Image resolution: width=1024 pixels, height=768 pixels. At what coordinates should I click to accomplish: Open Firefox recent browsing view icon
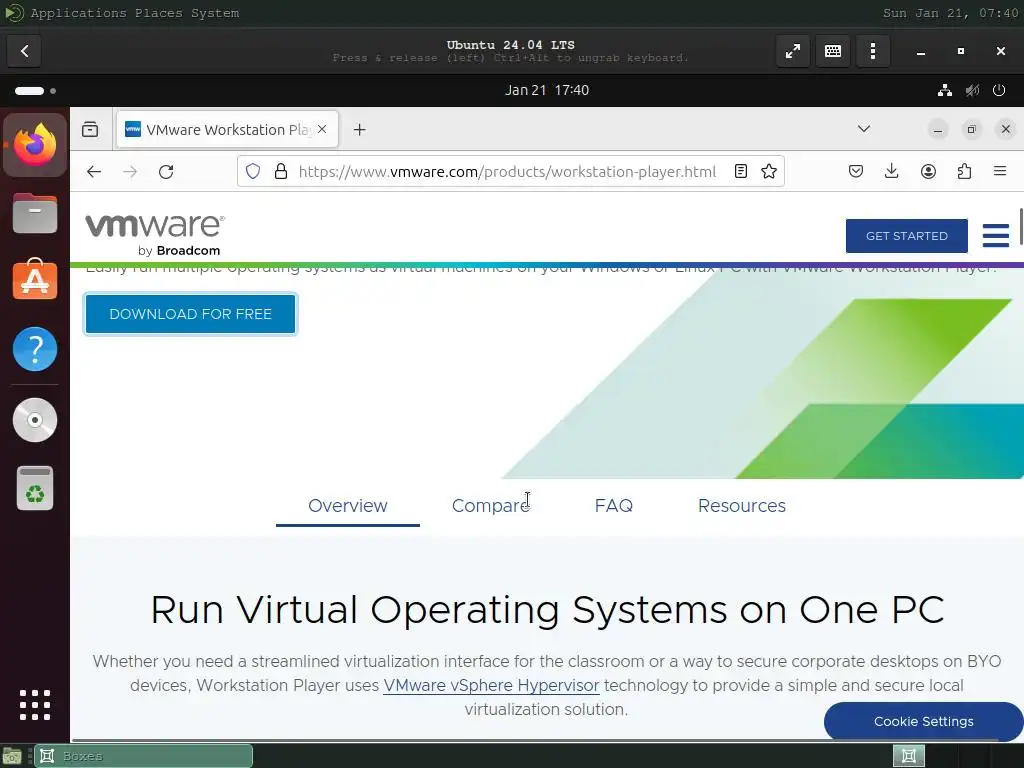[90, 129]
